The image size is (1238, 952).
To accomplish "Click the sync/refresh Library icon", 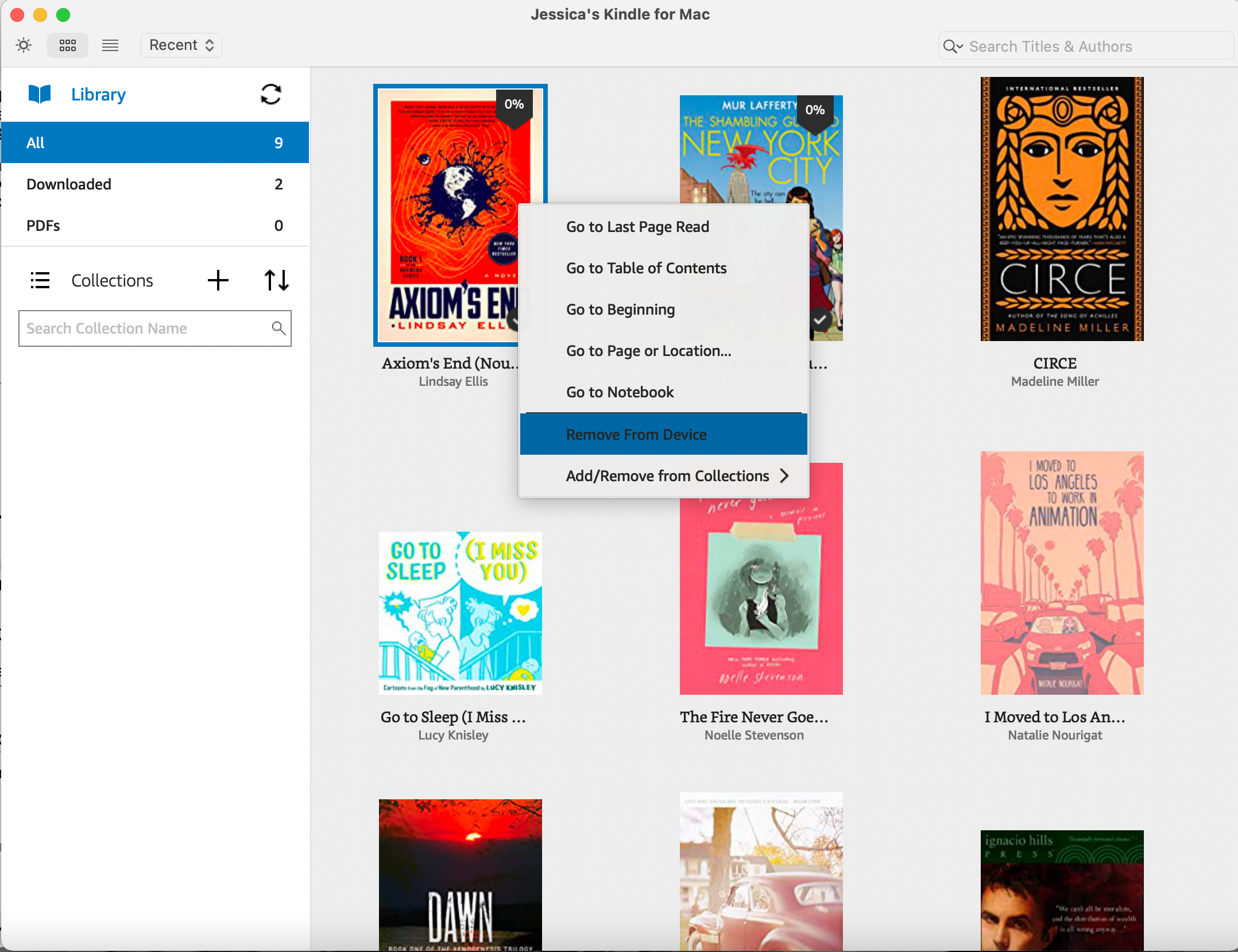I will point(270,94).
